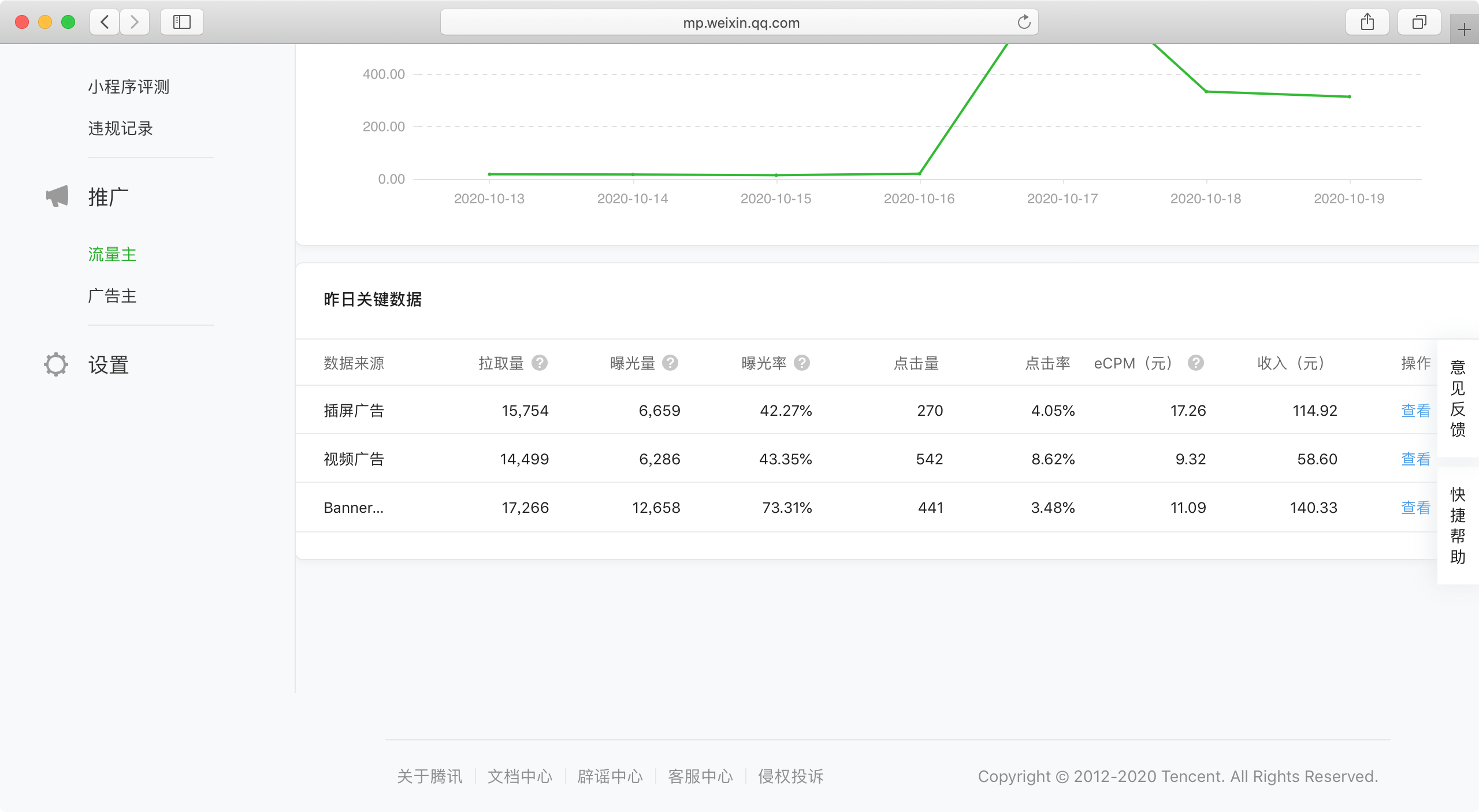Reload the page with the refresh icon
1479x812 pixels.
coord(1024,23)
